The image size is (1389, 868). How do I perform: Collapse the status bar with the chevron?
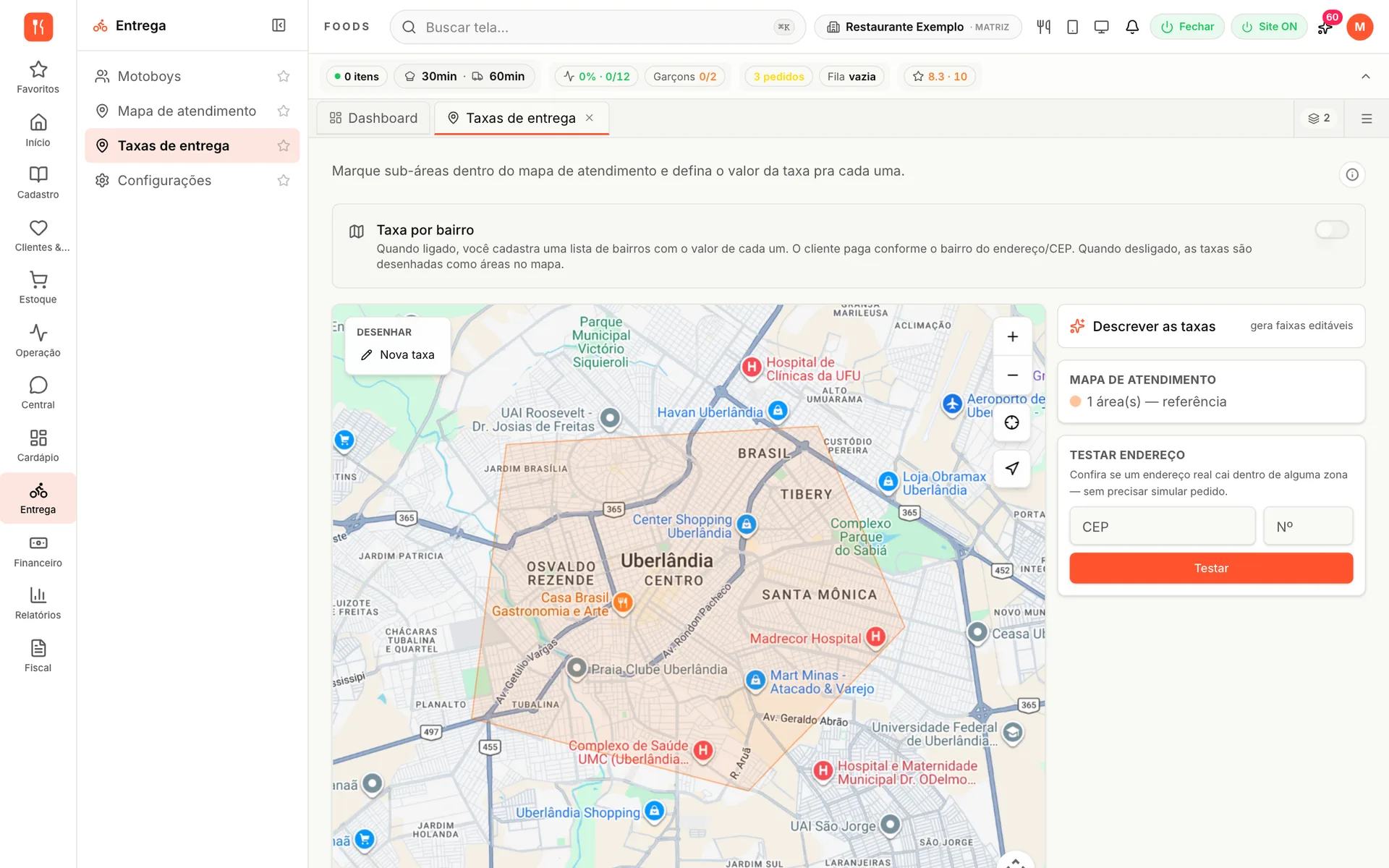tap(1365, 76)
